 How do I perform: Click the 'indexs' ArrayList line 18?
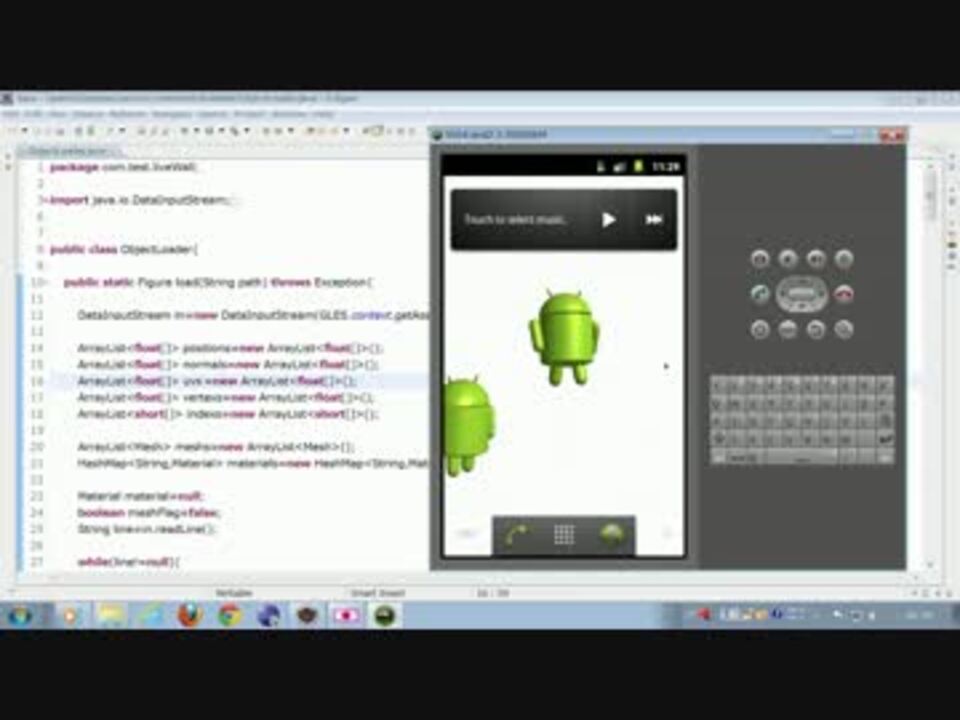click(228, 414)
